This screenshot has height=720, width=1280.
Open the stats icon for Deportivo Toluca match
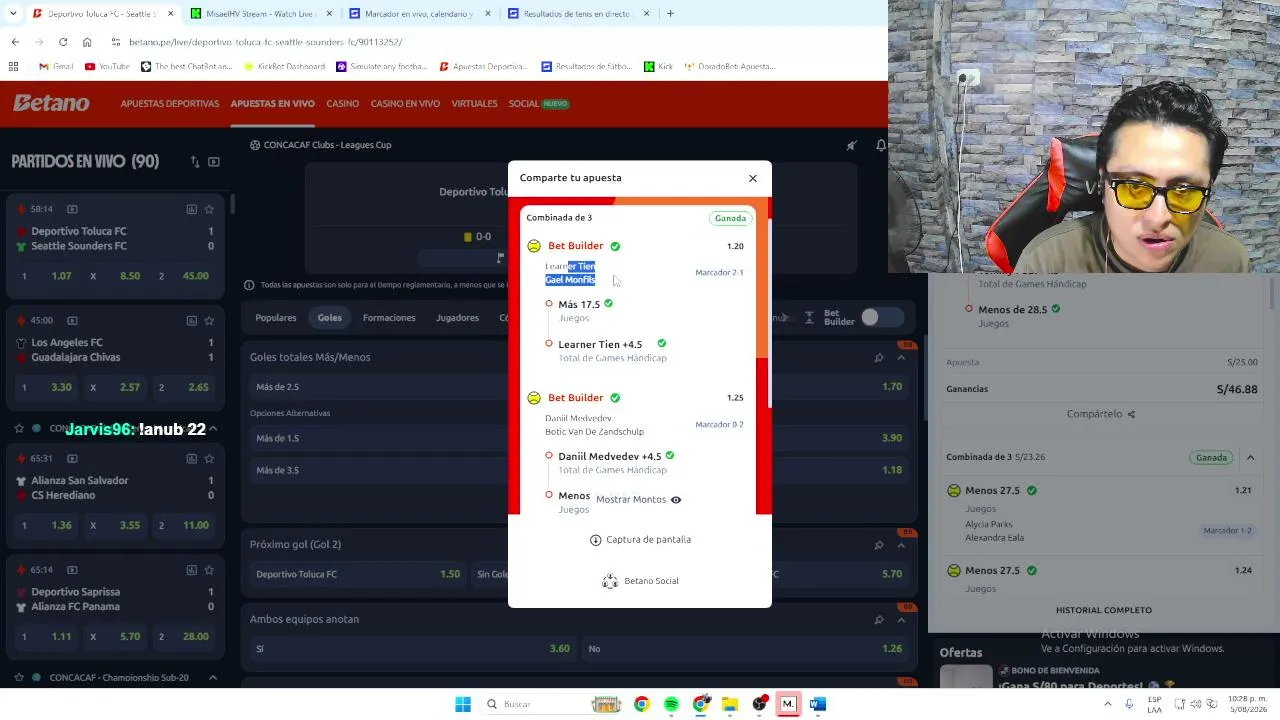pyautogui.click(x=191, y=209)
